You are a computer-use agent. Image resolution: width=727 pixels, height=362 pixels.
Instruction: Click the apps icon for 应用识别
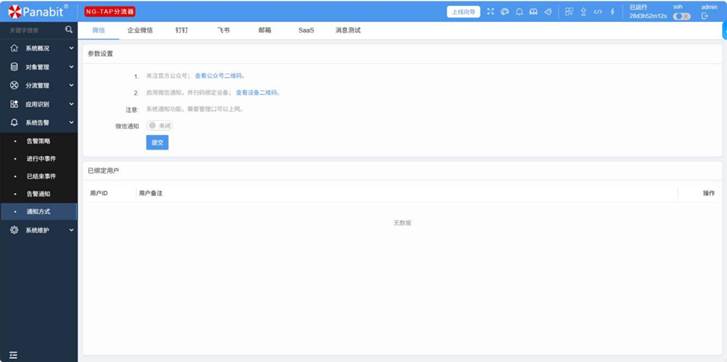(14, 104)
